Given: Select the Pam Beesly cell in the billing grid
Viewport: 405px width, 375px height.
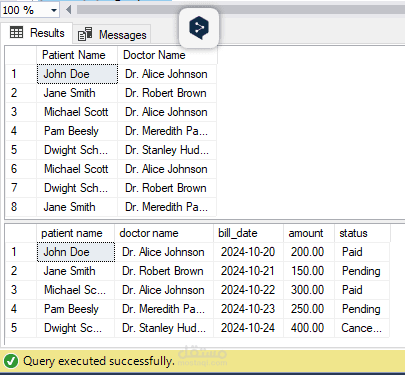Looking at the screenshot, I should pos(76,309).
